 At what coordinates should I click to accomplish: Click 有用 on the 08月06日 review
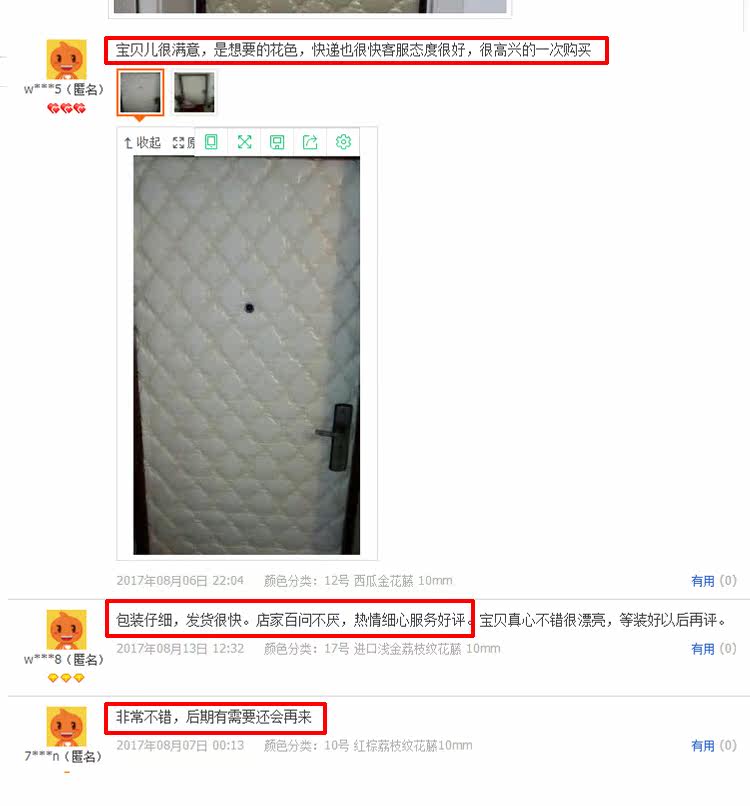[703, 581]
